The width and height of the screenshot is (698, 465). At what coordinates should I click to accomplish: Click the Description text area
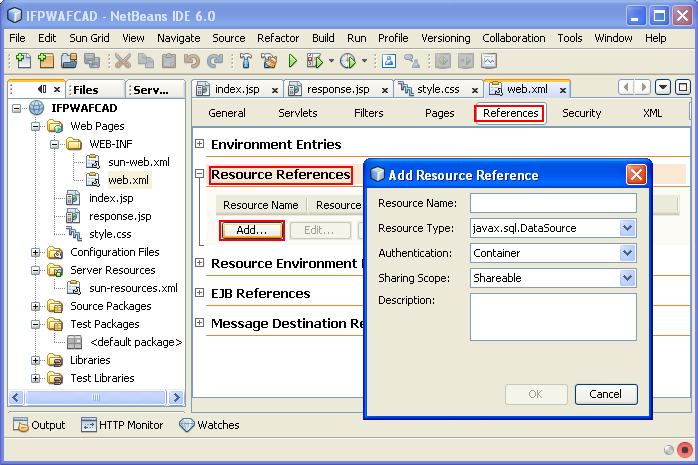553,317
